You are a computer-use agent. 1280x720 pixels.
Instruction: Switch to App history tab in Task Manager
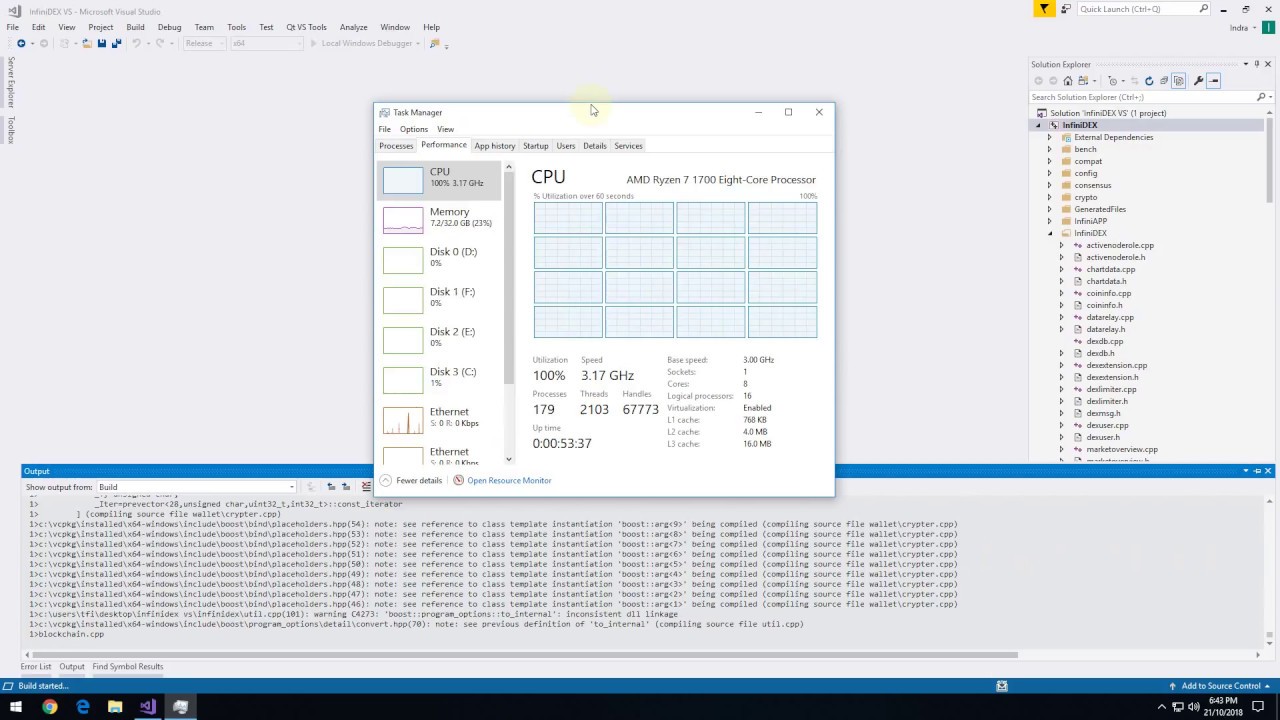[495, 146]
